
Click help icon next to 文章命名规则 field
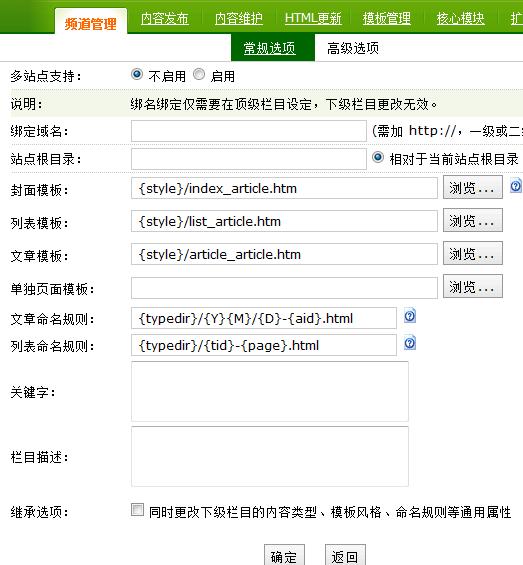click(410, 316)
